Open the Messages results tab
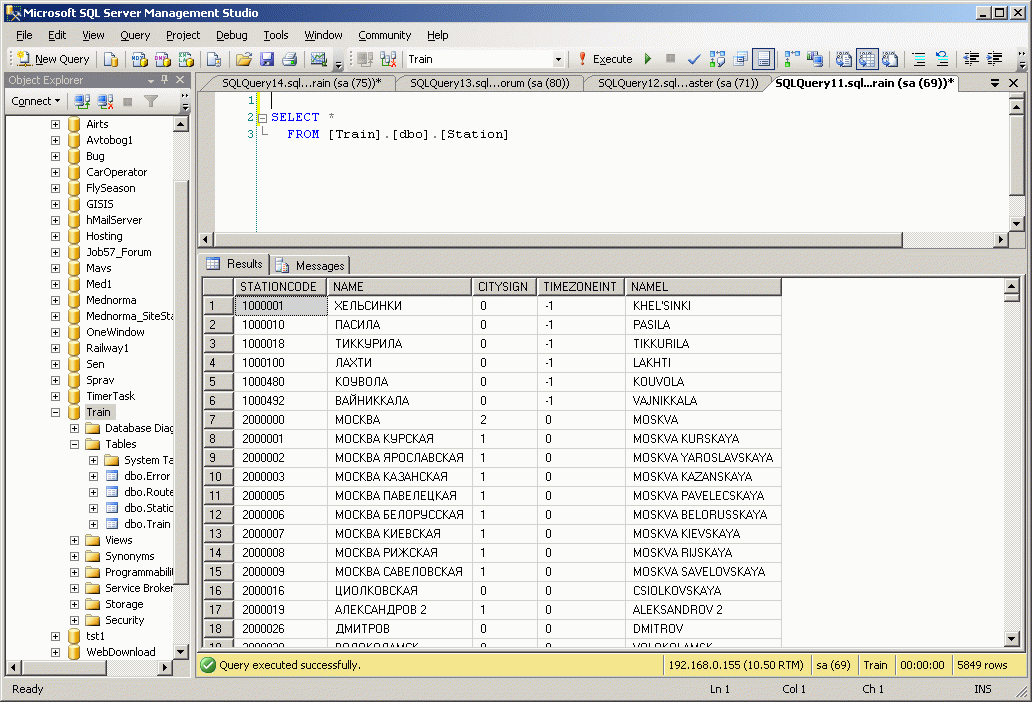The width and height of the screenshot is (1032, 702). (x=311, y=265)
